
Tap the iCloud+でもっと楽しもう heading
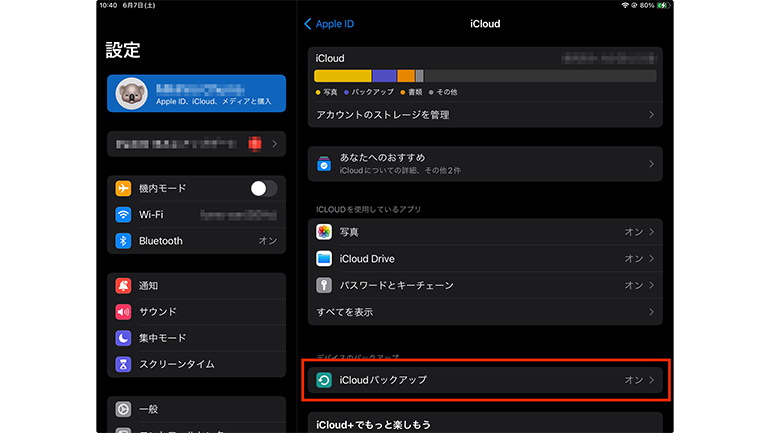[373, 425]
